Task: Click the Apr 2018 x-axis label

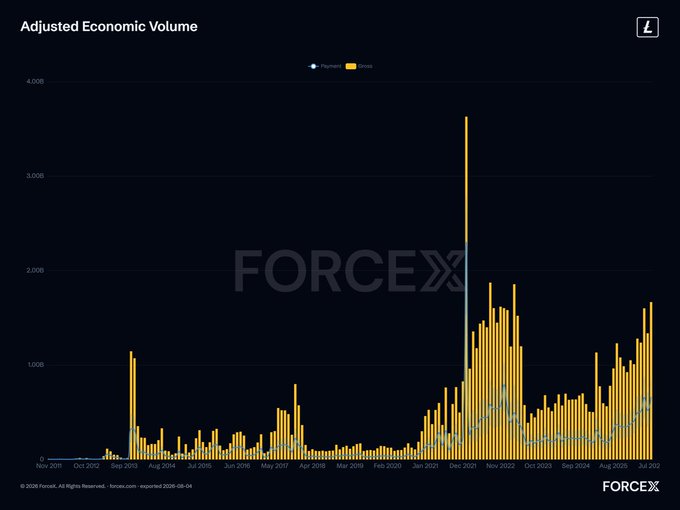Action: pyautogui.click(x=312, y=466)
